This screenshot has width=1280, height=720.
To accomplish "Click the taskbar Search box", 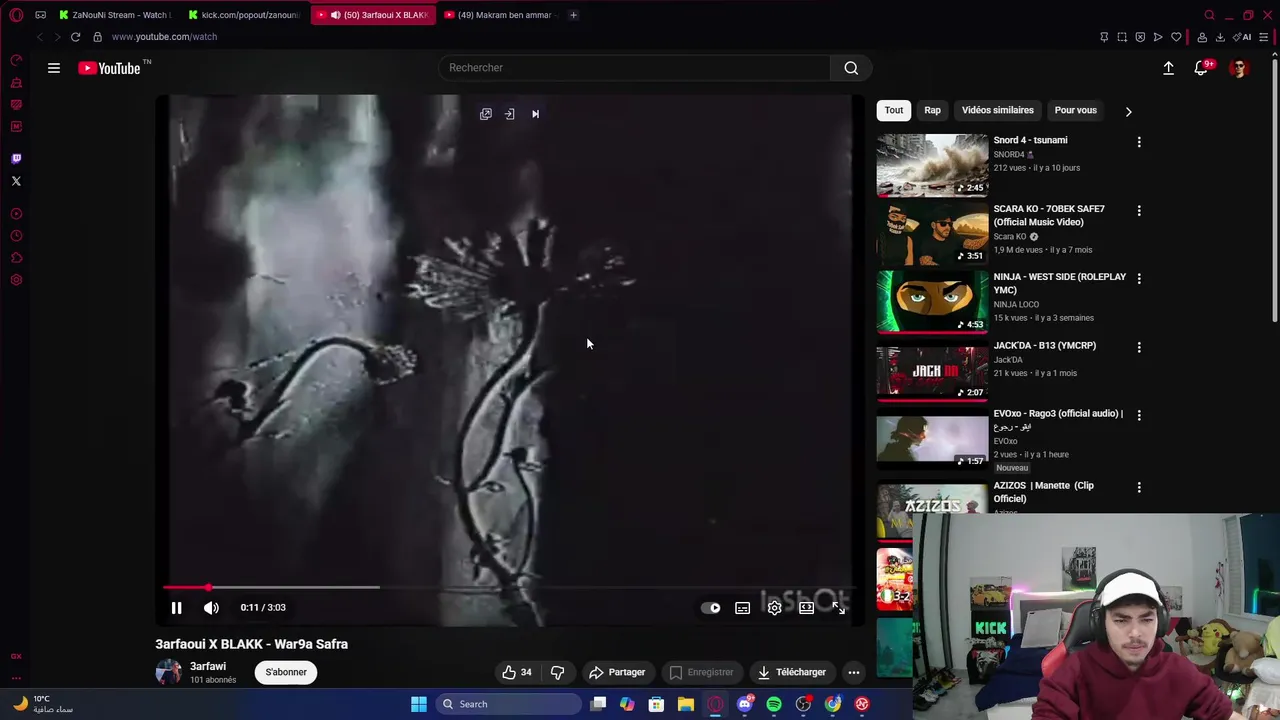I will [x=509, y=704].
